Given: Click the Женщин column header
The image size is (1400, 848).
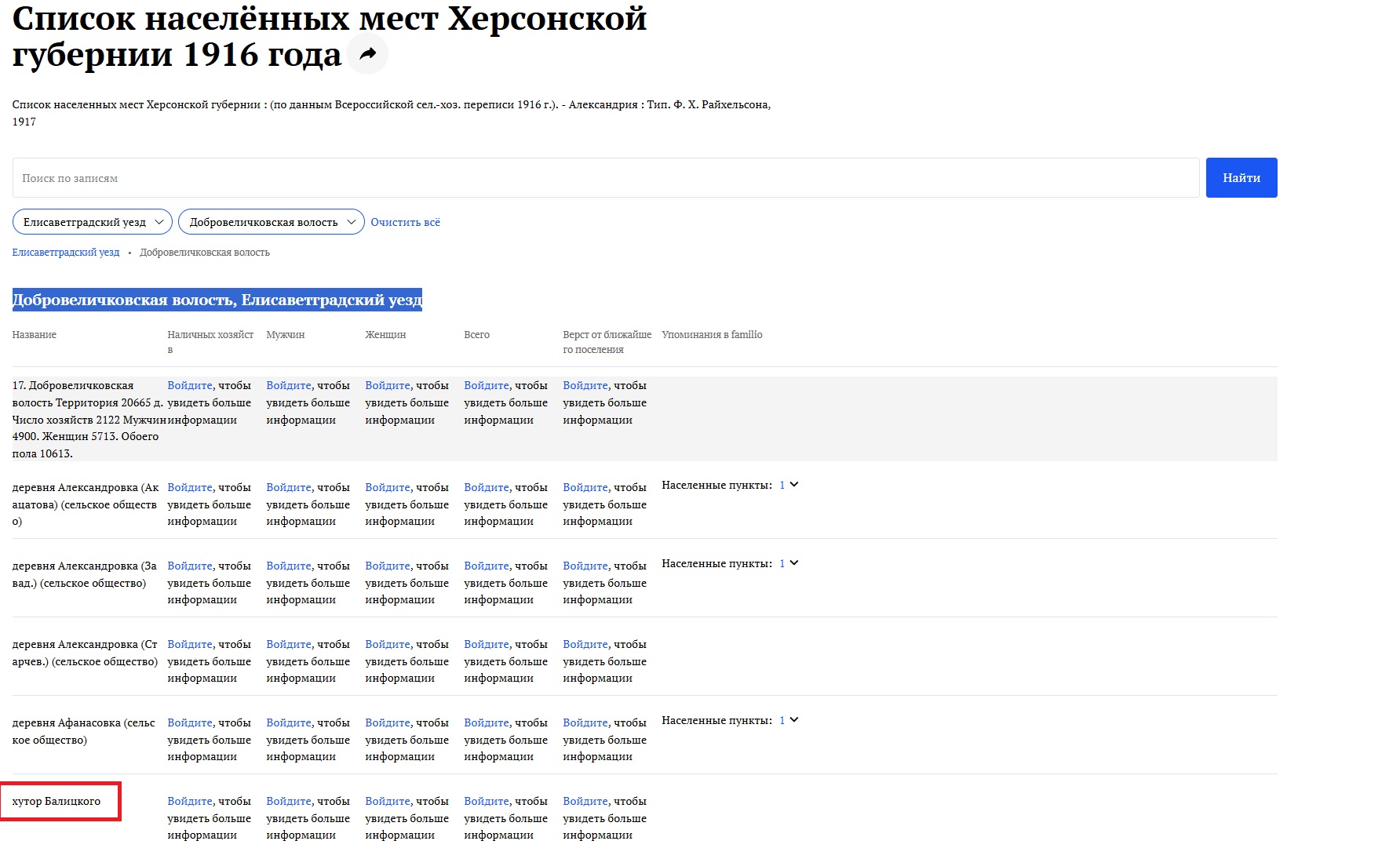Looking at the screenshot, I should pos(385,334).
